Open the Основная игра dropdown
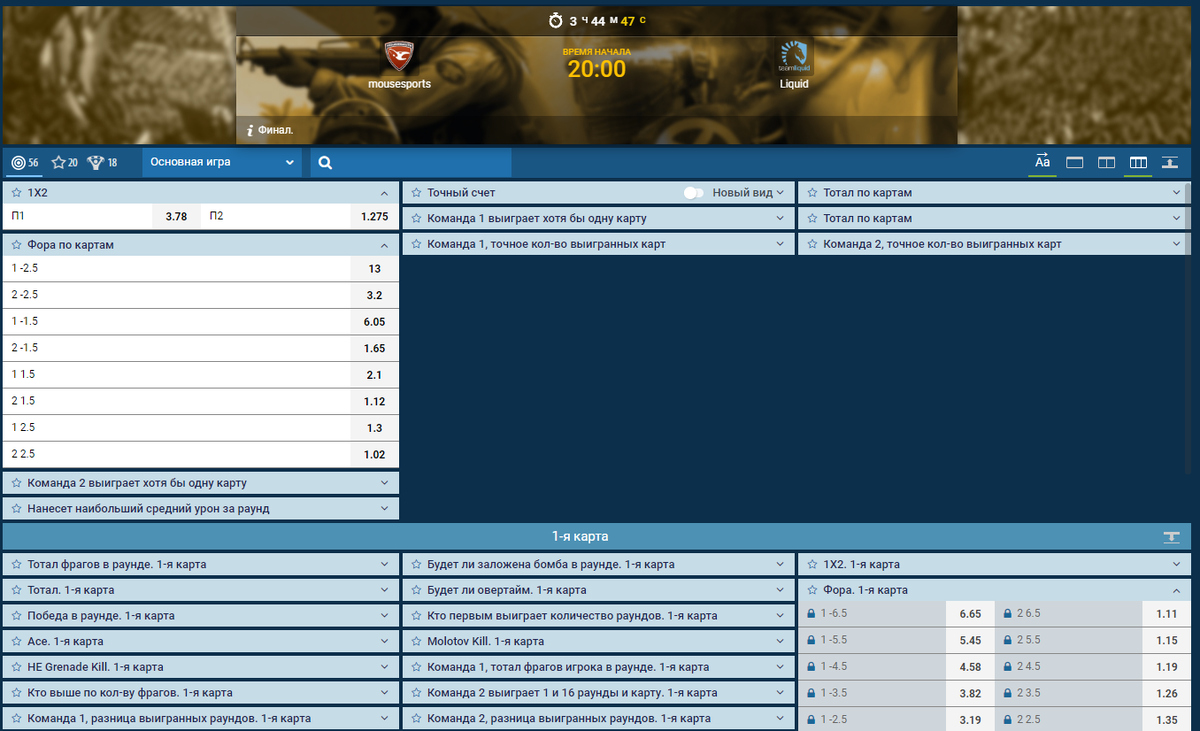This screenshot has height=731, width=1200. click(222, 162)
